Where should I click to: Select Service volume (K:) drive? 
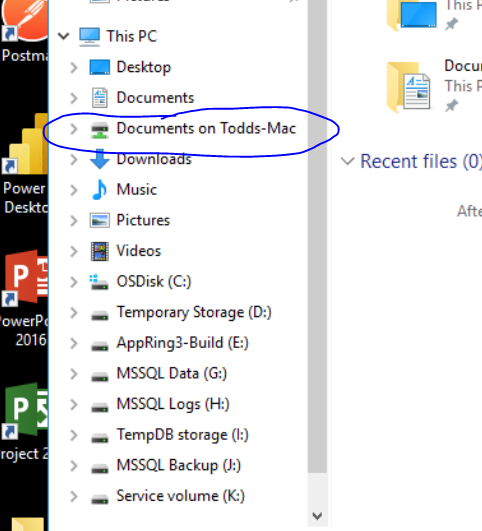(181, 496)
